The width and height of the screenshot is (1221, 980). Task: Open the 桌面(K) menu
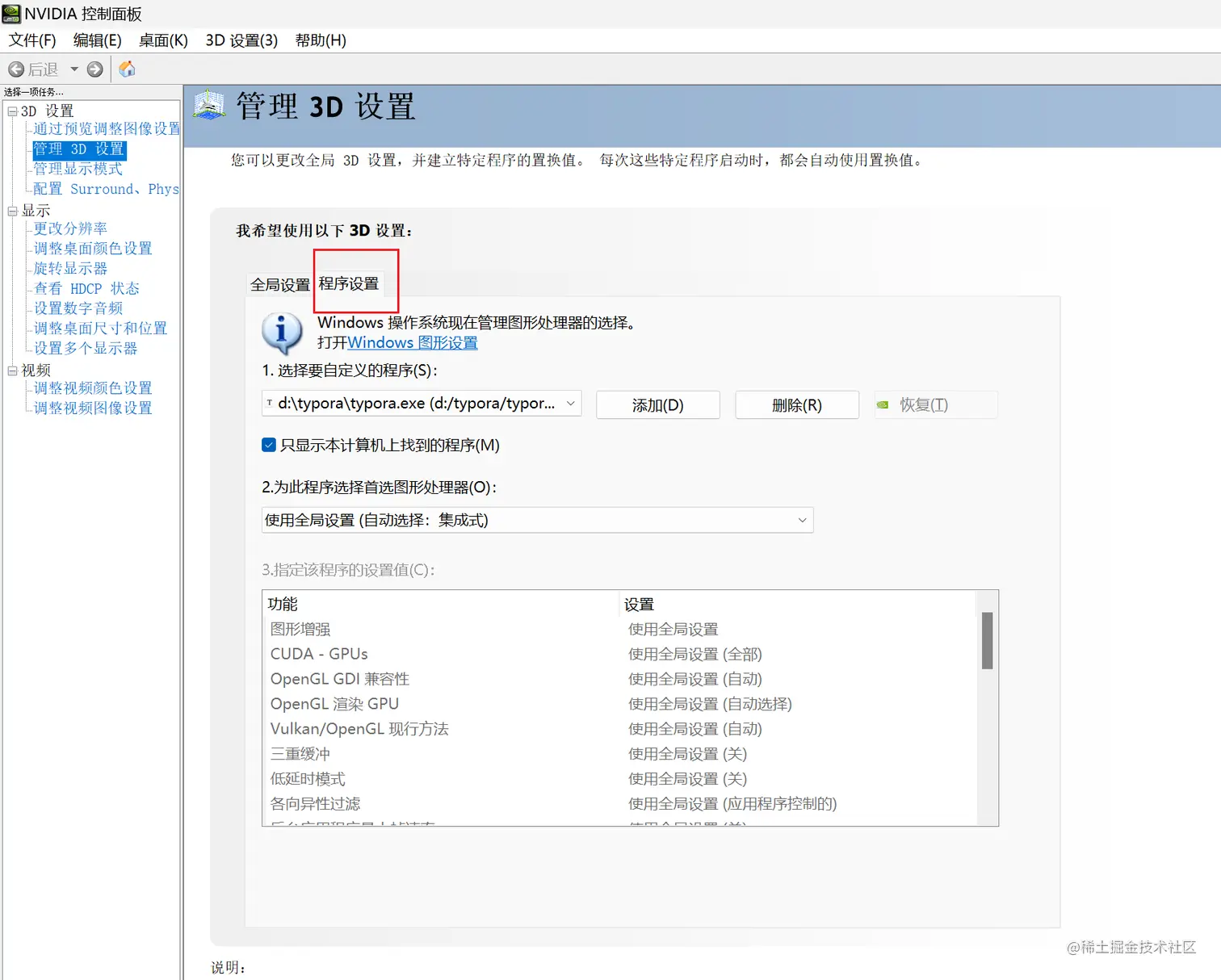coord(163,40)
